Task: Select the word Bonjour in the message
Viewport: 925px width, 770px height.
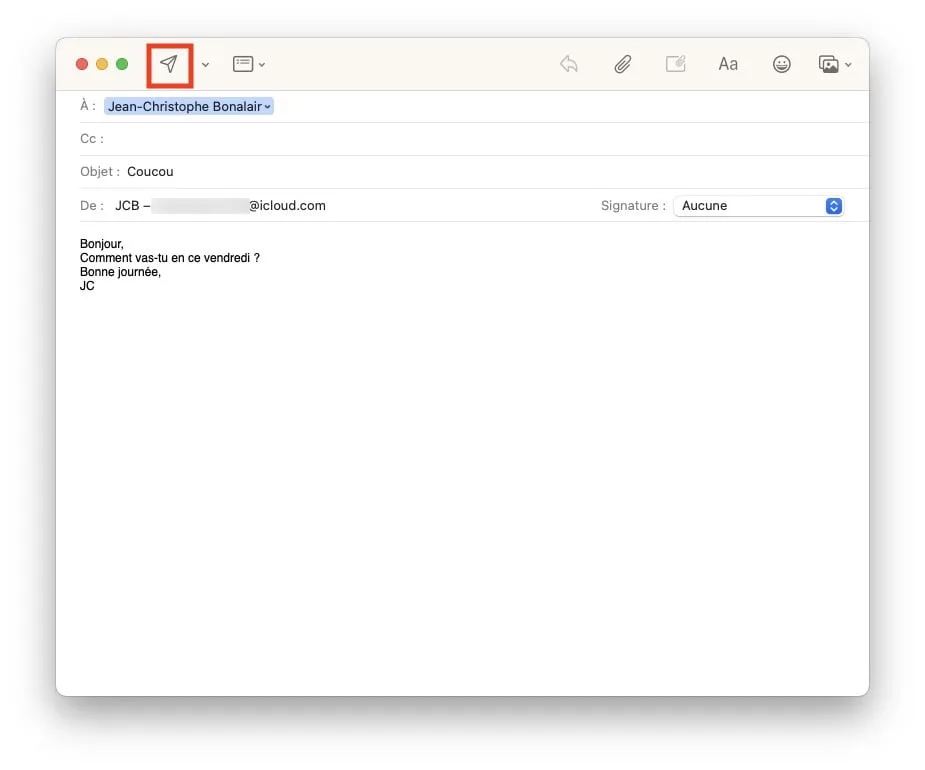Action: pos(101,243)
